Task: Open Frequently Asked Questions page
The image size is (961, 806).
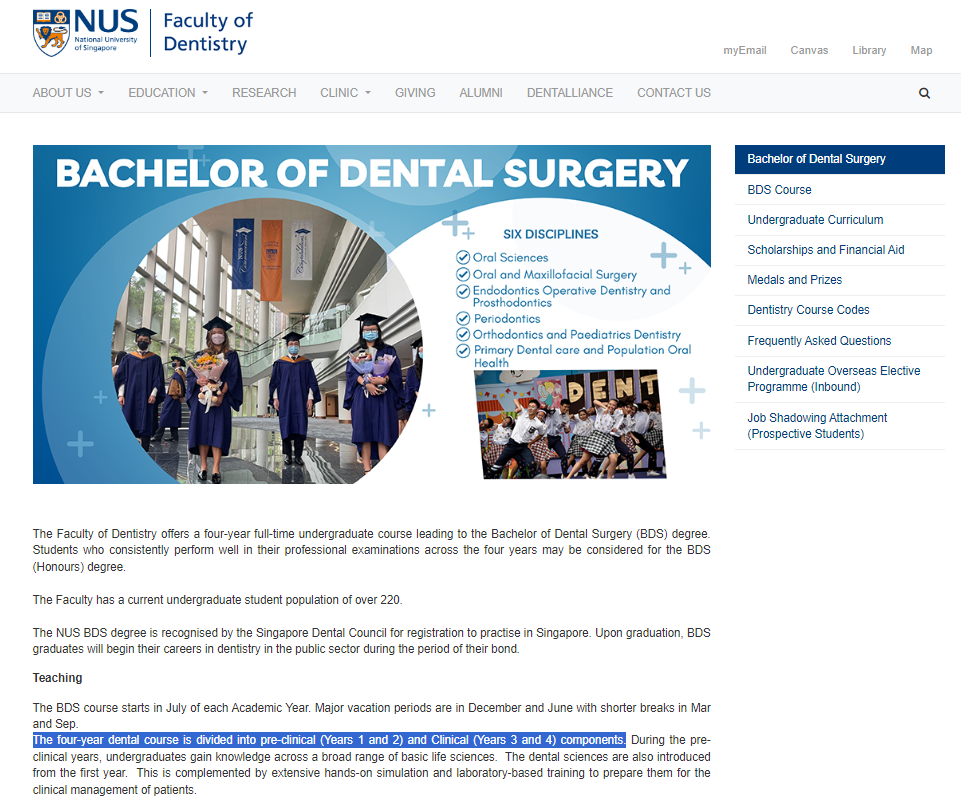Action: [x=819, y=341]
